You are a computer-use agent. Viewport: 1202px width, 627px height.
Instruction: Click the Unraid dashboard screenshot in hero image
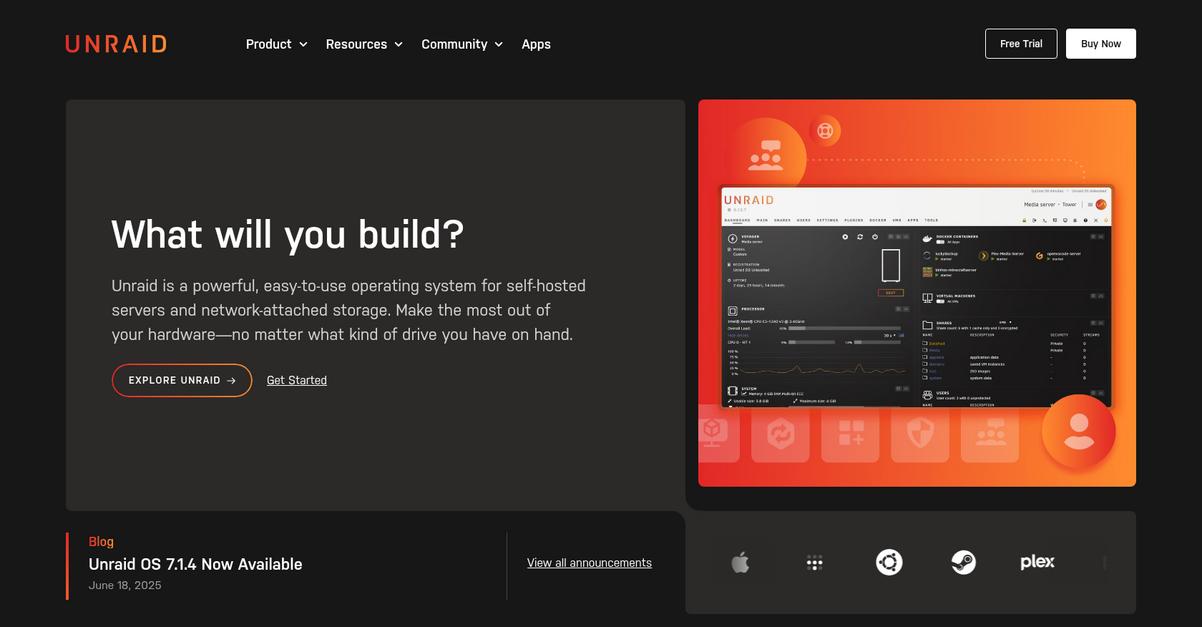tap(916, 296)
